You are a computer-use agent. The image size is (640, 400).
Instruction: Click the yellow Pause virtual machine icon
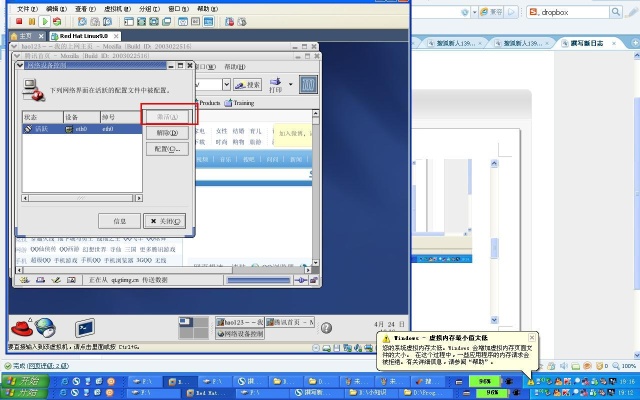pyautogui.click(x=32, y=21)
